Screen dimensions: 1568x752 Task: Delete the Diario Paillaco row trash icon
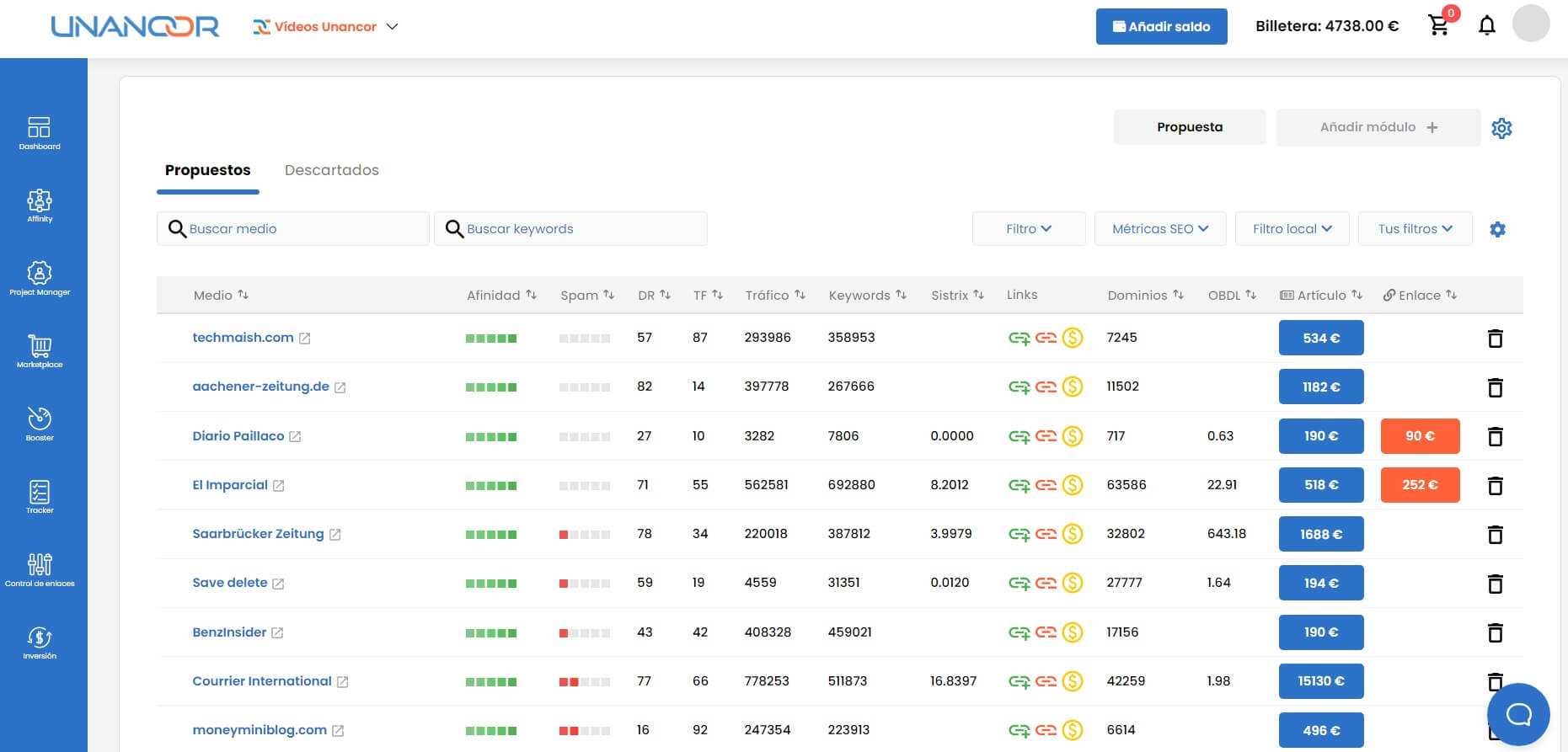[1496, 436]
